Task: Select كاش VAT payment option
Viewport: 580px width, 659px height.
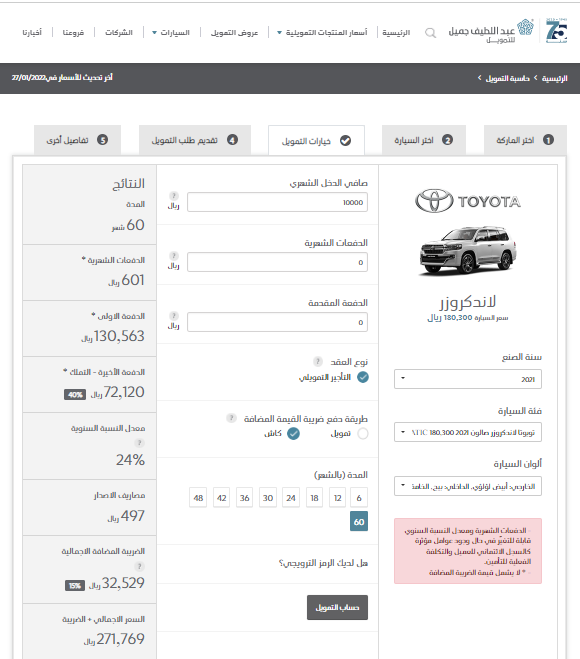Action: coord(293,433)
